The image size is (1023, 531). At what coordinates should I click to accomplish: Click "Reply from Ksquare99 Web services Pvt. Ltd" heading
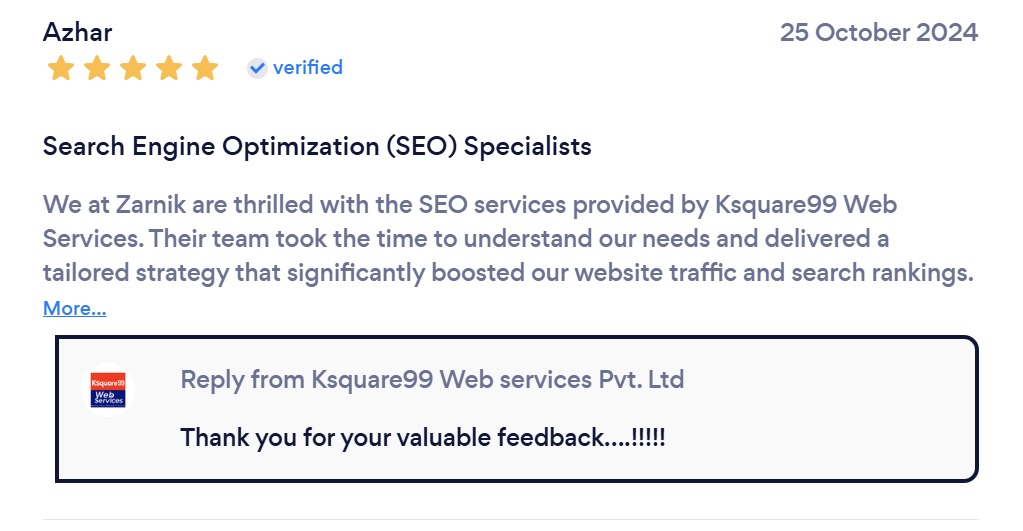click(x=432, y=380)
